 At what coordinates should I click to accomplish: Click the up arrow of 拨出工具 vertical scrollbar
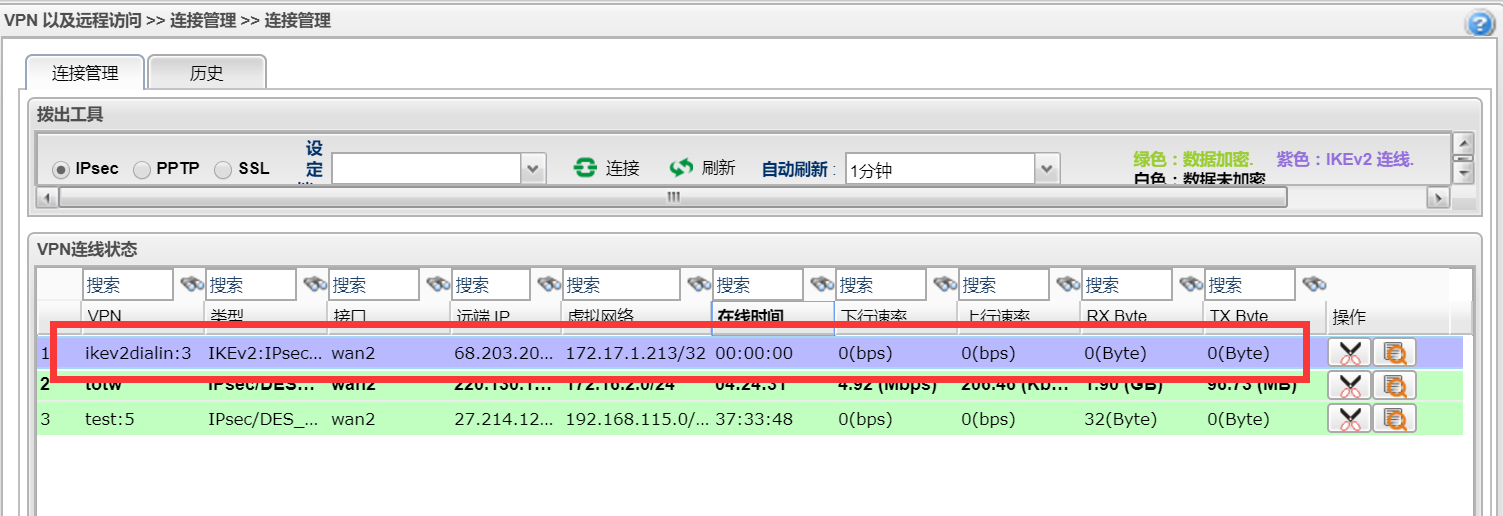tap(1463, 142)
